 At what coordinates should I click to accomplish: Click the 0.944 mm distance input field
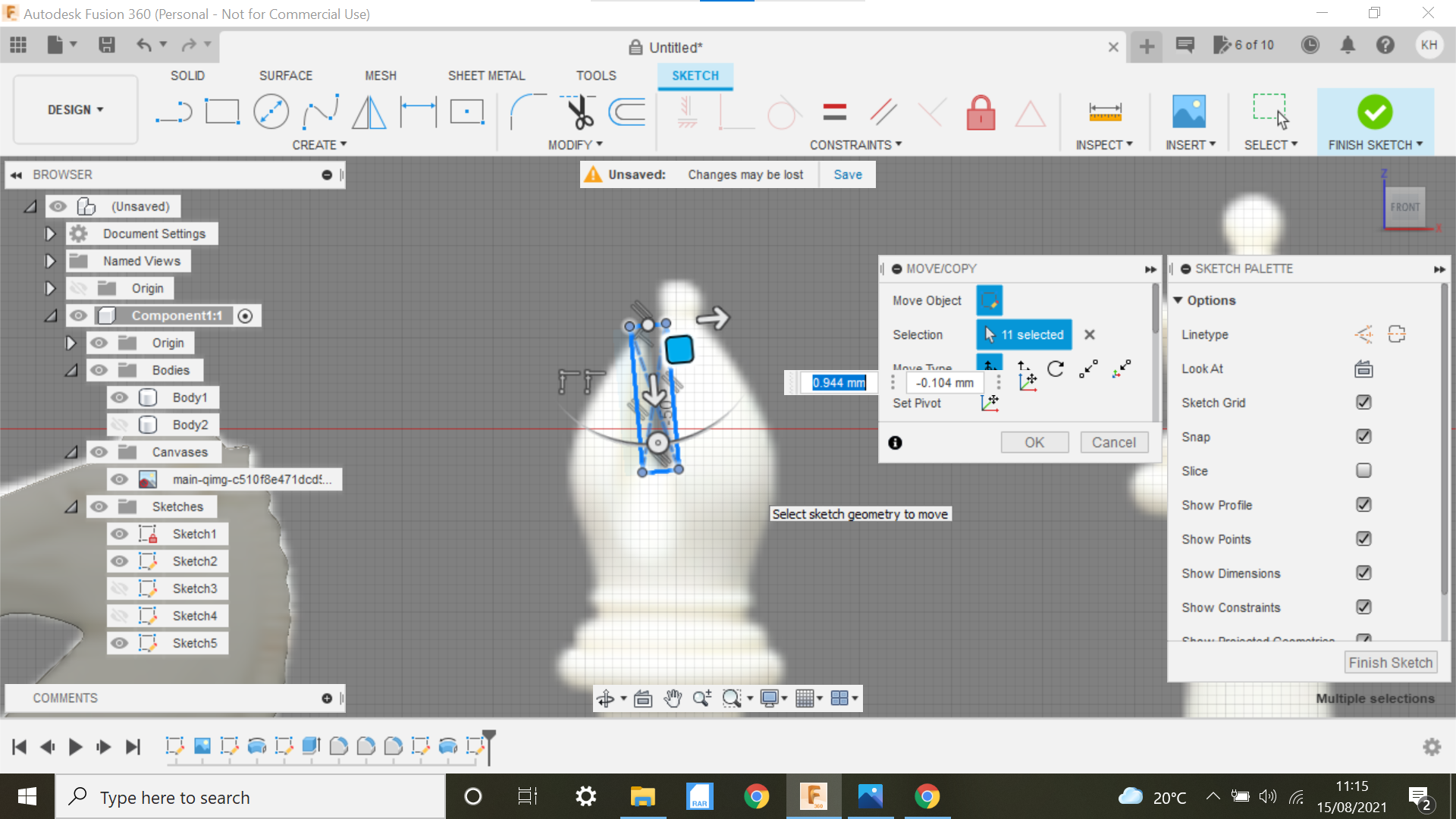838,383
